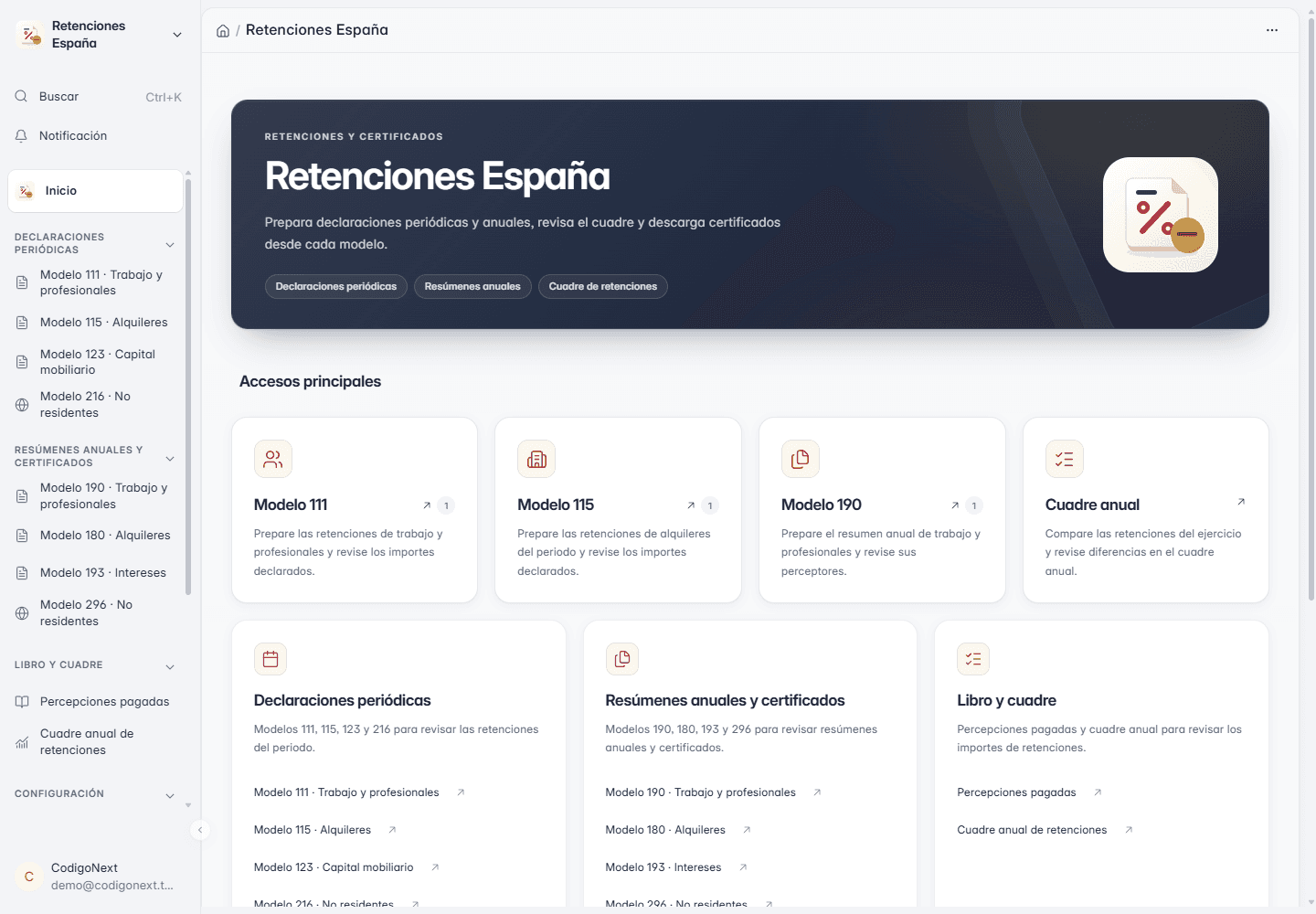1316x914 pixels.
Task: Click the Retenciones España hero logo image
Action: pos(1161,215)
